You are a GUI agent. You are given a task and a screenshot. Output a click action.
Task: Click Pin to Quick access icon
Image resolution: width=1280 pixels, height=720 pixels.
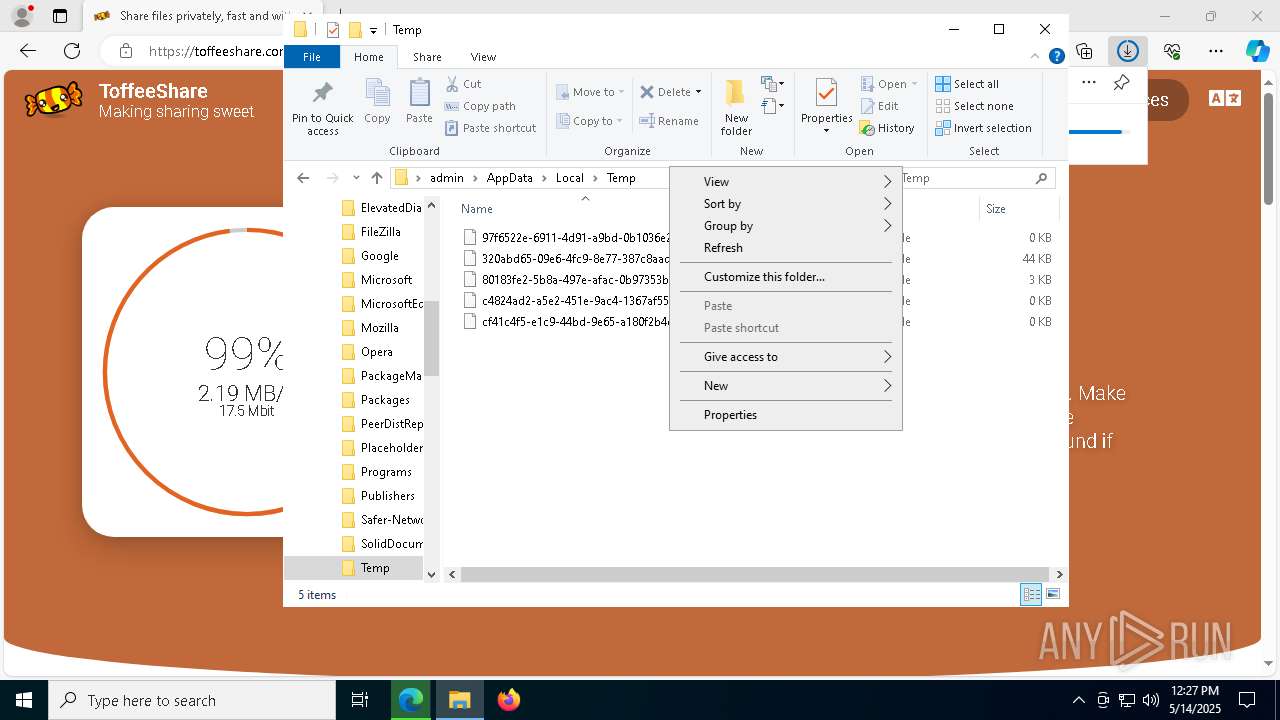click(322, 93)
